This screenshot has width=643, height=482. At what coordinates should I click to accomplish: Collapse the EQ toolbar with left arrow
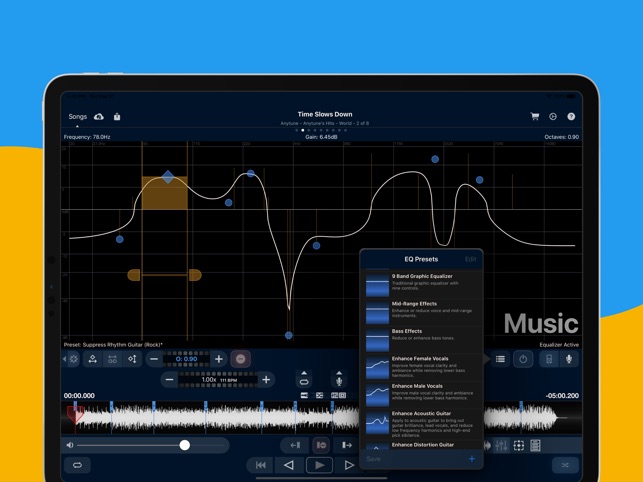(64, 359)
